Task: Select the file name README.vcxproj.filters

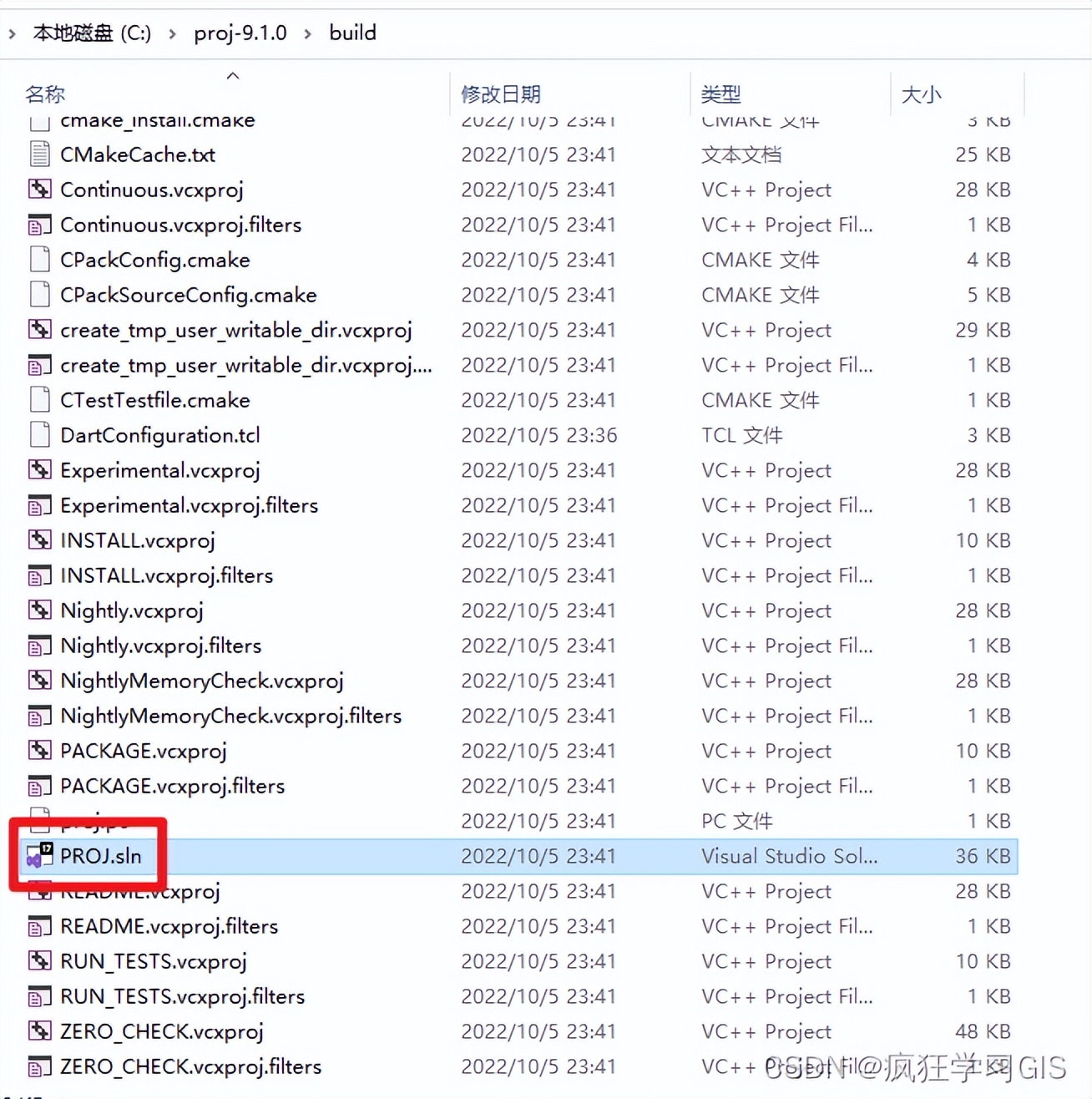Action: pos(169,926)
